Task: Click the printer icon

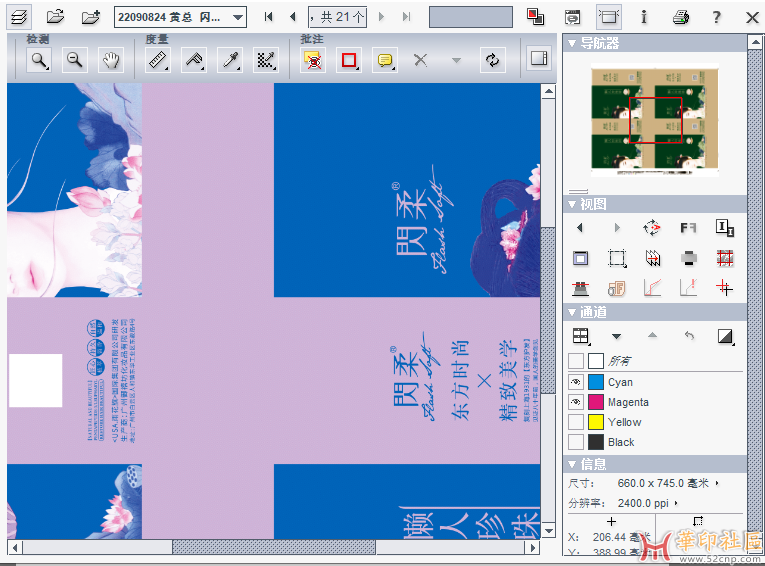Action: coord(681,17)
